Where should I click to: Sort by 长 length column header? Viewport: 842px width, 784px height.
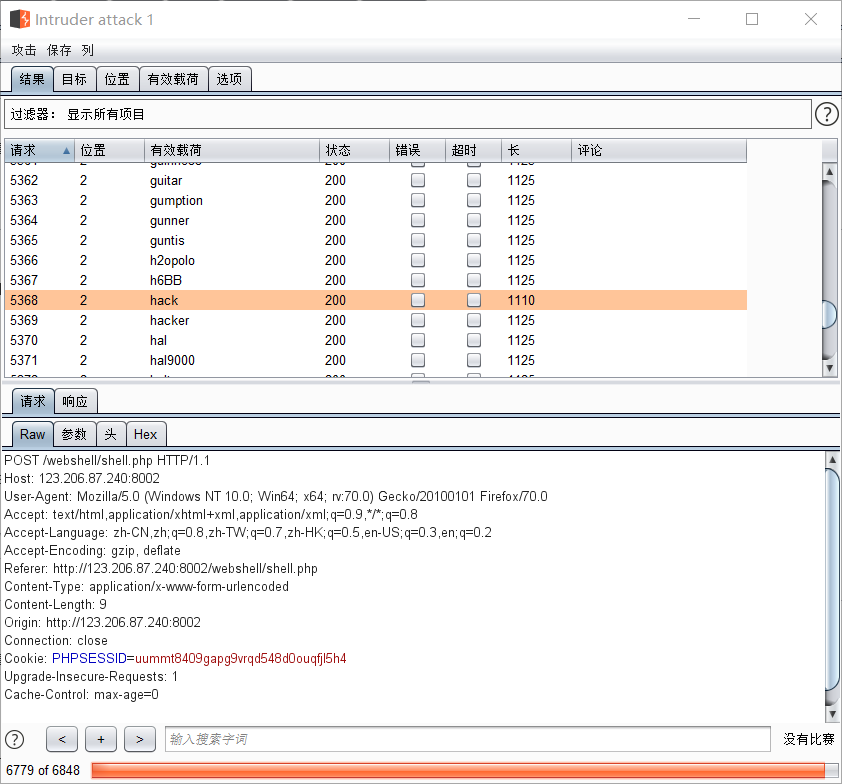click(536, 150)
